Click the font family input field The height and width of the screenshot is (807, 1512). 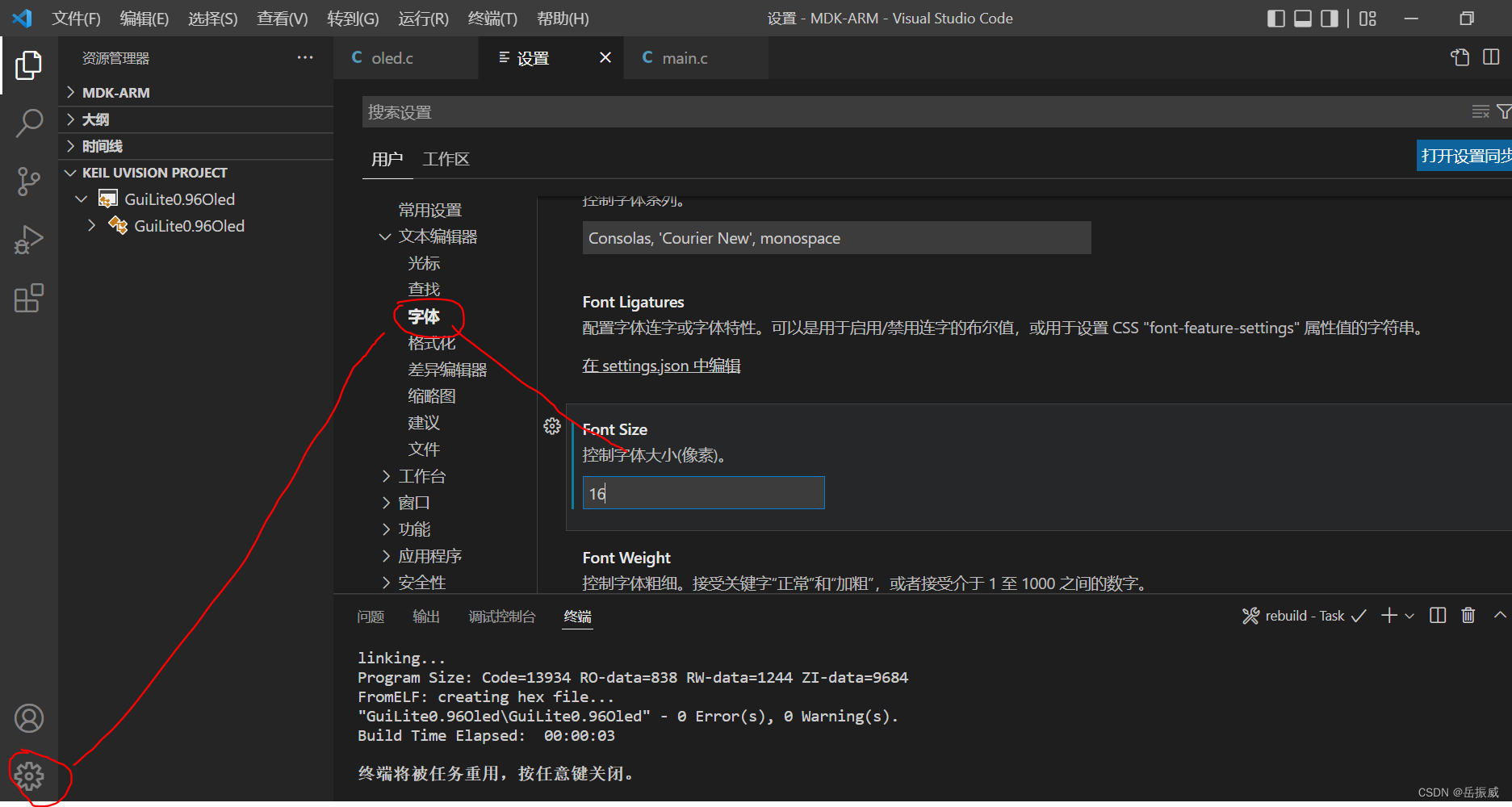pyautogui.click(x=836, y=238)
